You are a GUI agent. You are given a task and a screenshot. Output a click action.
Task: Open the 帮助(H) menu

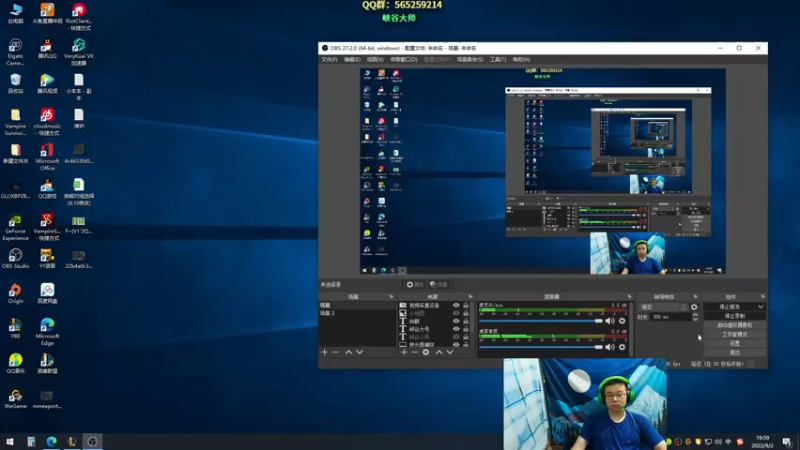point(521,60)
